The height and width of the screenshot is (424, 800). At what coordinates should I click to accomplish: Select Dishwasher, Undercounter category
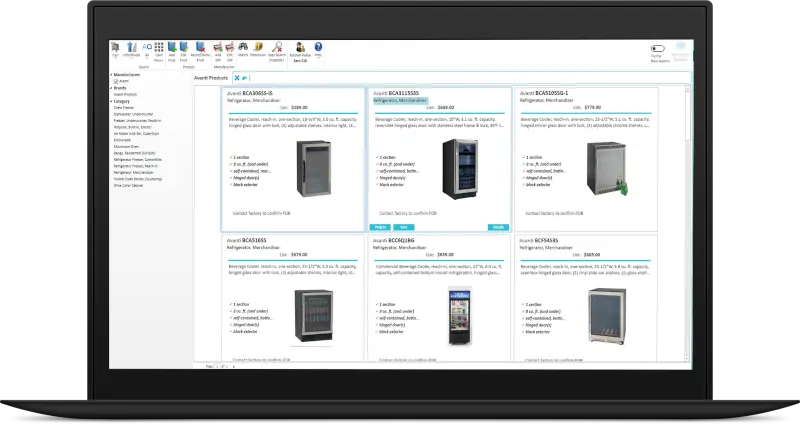(133, 114)
